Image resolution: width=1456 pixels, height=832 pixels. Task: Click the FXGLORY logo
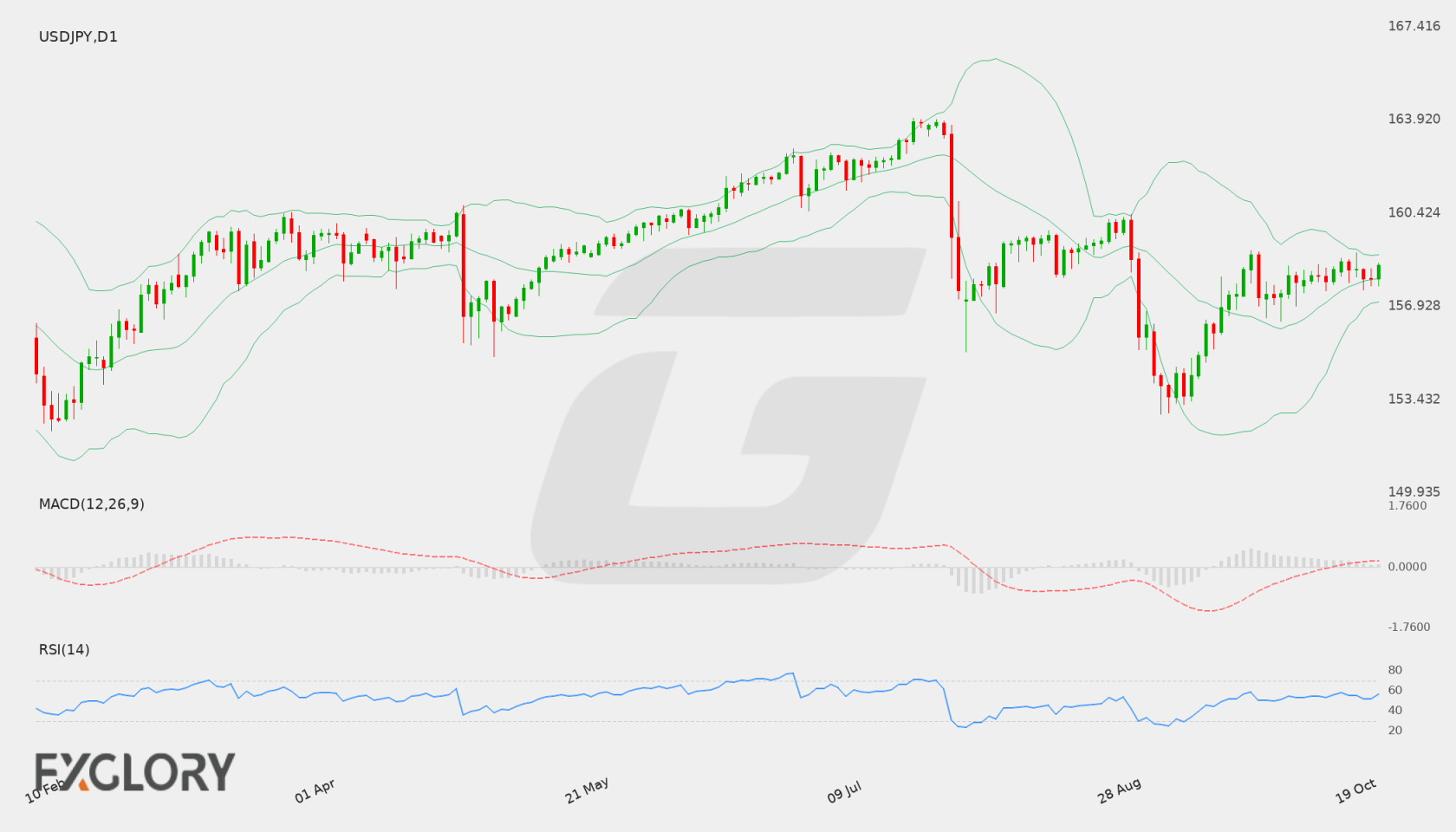pos(134,771)
